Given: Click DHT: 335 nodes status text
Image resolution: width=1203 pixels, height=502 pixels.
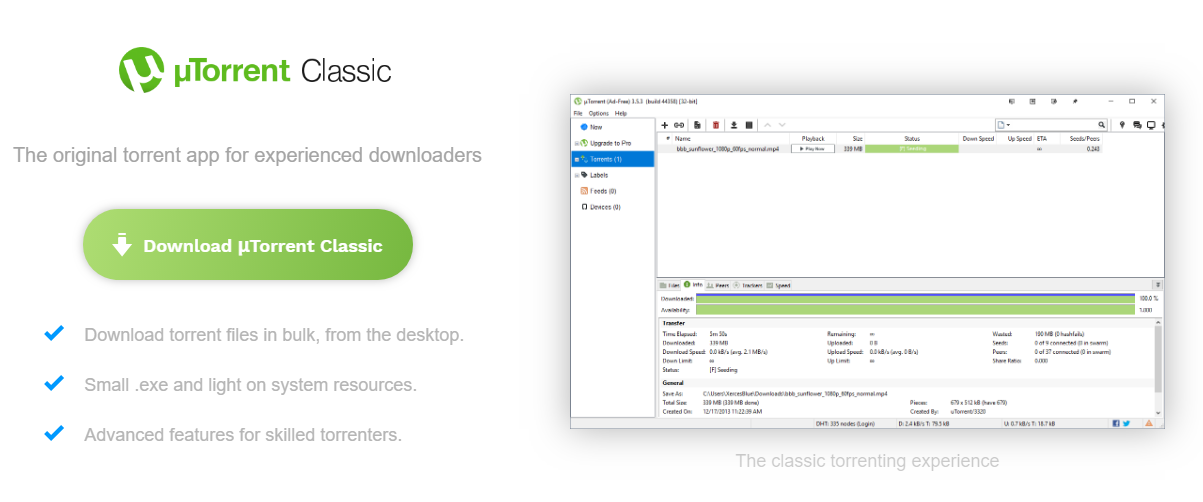Looking at the screenshot, I should tap(846, 423).
